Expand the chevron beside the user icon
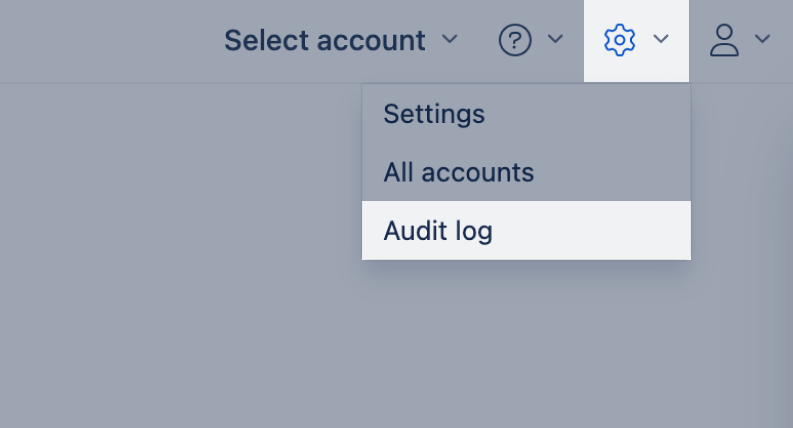The width and height of the screenshot is (793, 428). point(762,40)
